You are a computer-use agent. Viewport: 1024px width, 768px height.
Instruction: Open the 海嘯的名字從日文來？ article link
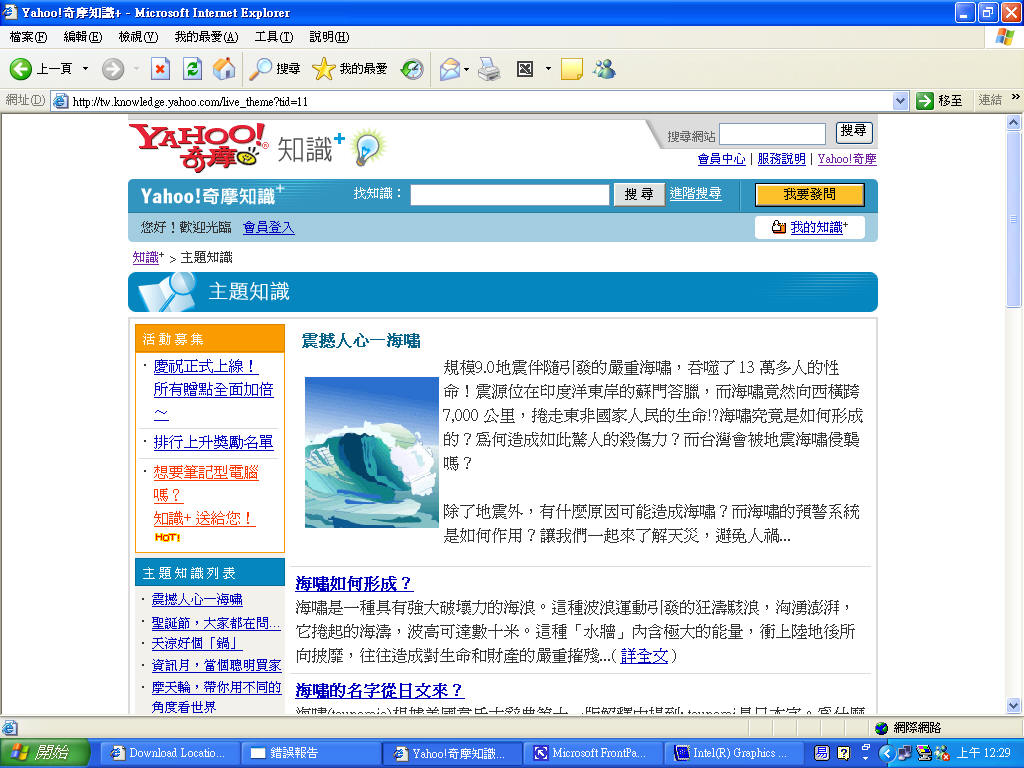click(x=379, y=690)
